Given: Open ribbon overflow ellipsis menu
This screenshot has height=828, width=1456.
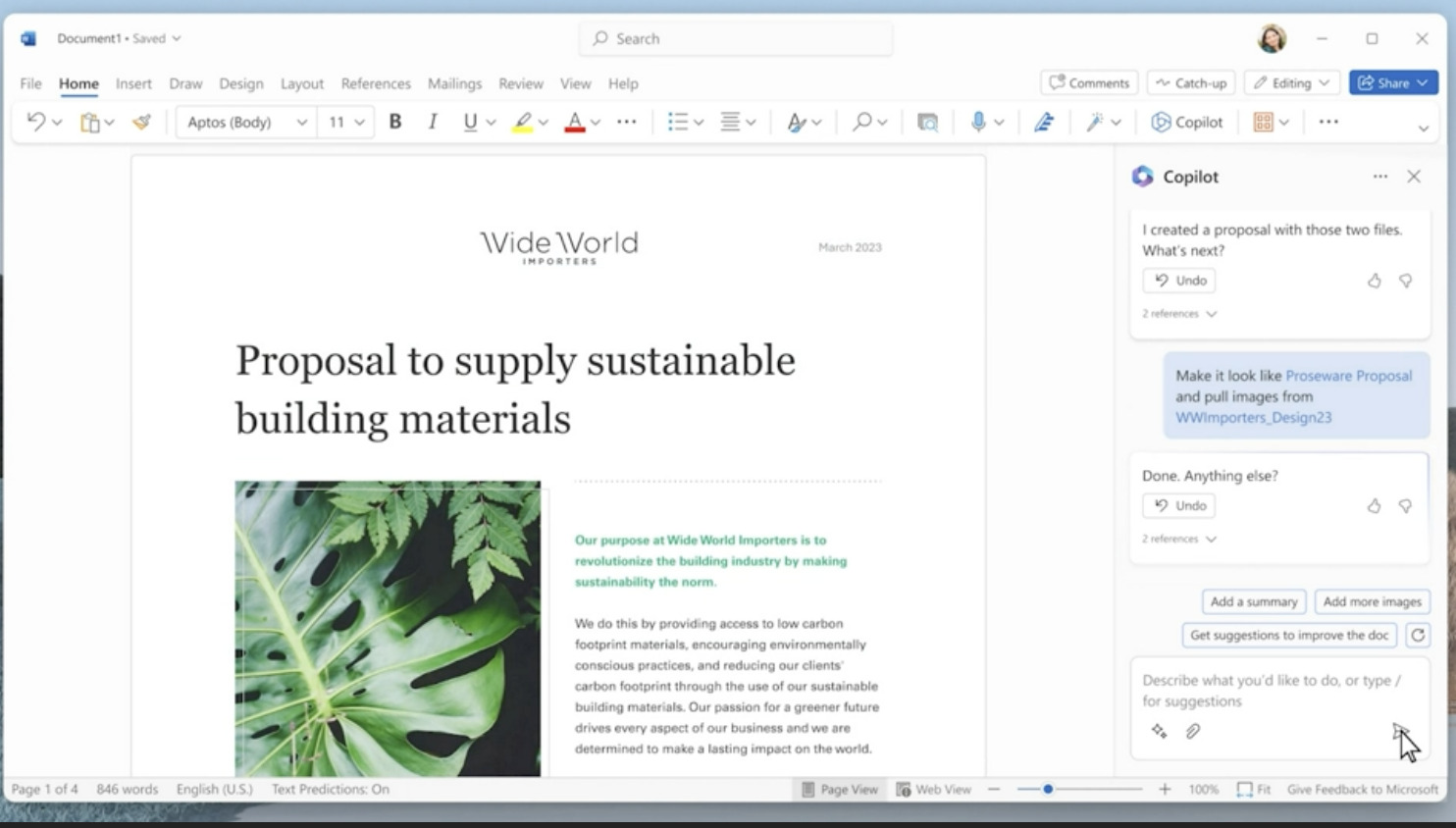Looking at the screenshot, I should click(x=1328, y=122).
